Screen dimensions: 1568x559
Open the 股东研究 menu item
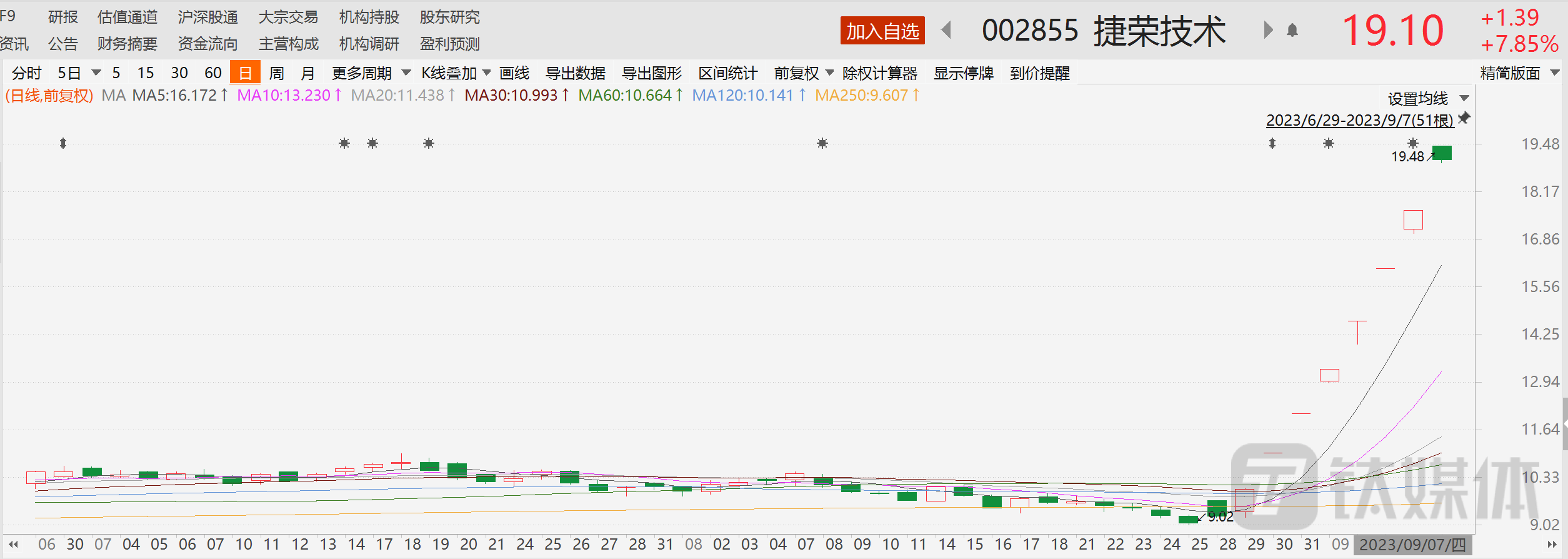point(449,17)
